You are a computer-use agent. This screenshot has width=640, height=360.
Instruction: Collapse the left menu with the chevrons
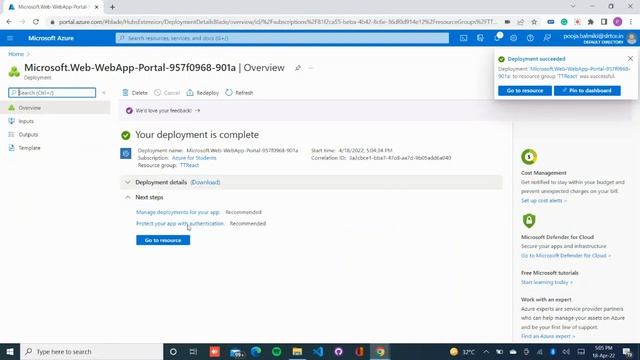(104, 93)
